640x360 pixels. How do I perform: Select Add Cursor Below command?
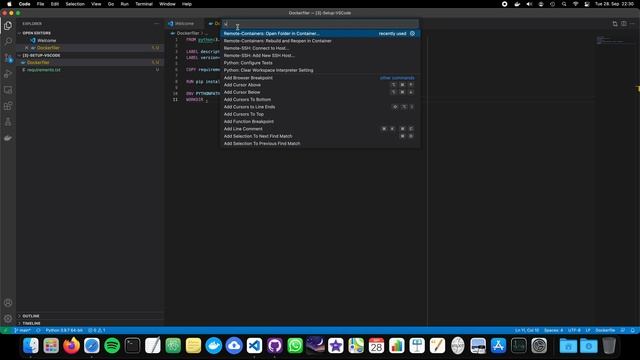320,92
